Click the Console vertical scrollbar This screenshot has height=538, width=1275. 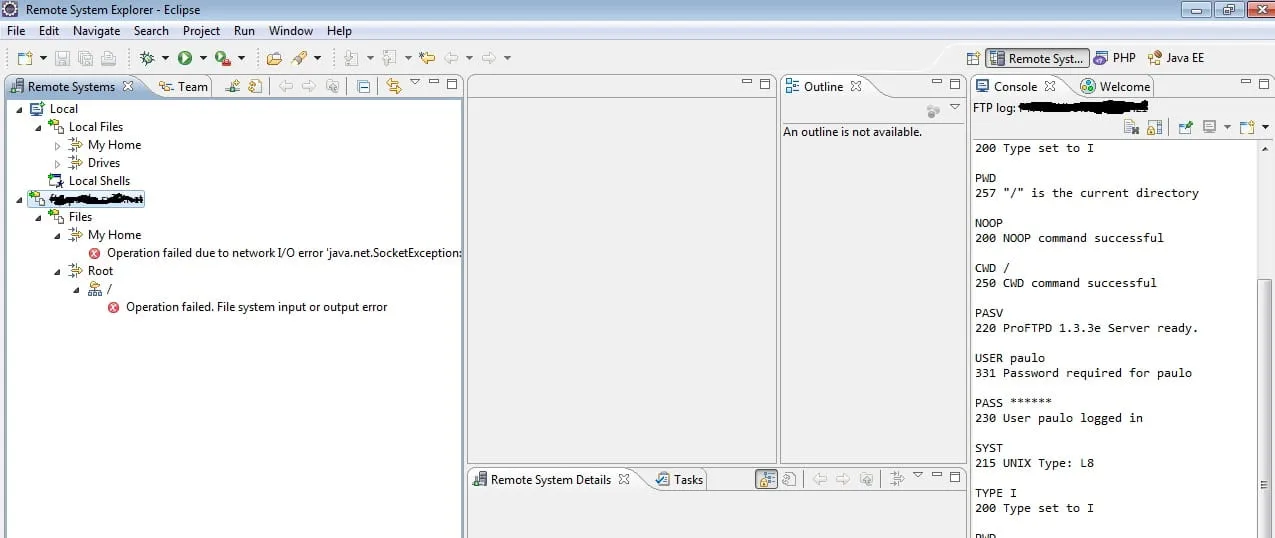point(1267,410)
